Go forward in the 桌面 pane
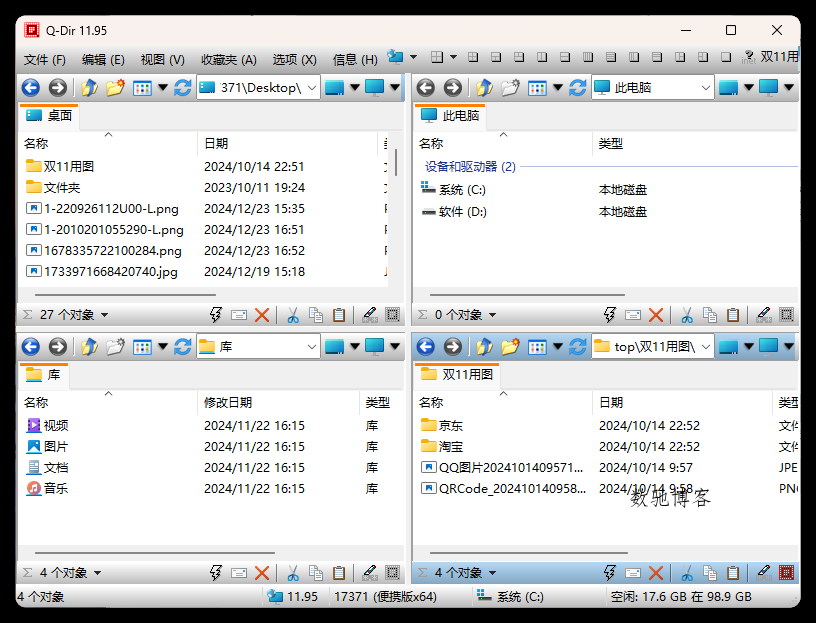This screenshot has height=623, width=816. (58, 87)
